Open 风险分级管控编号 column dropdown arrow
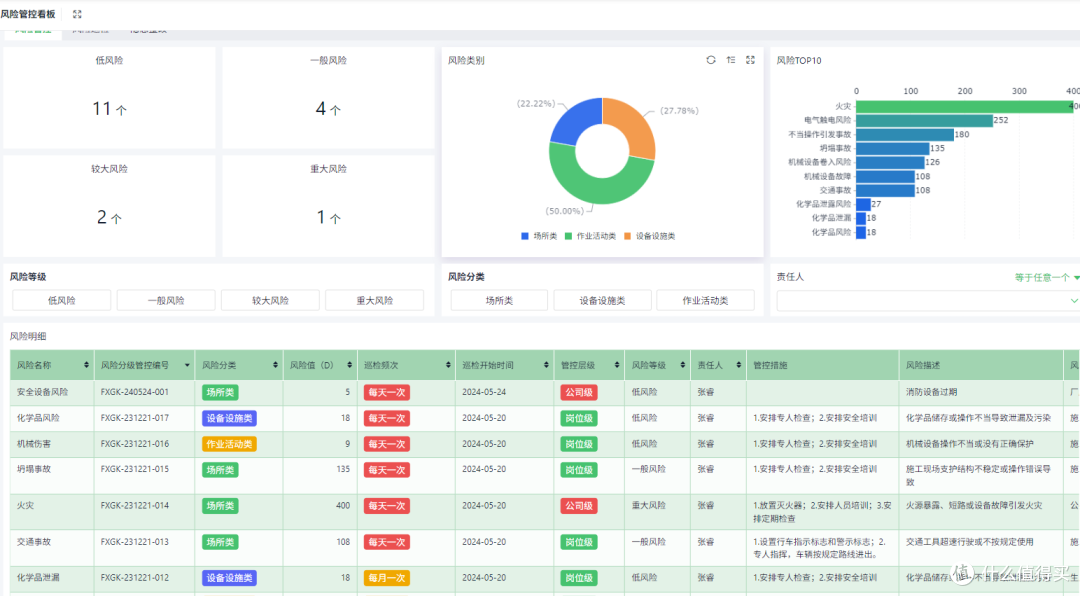 point(187,365)
